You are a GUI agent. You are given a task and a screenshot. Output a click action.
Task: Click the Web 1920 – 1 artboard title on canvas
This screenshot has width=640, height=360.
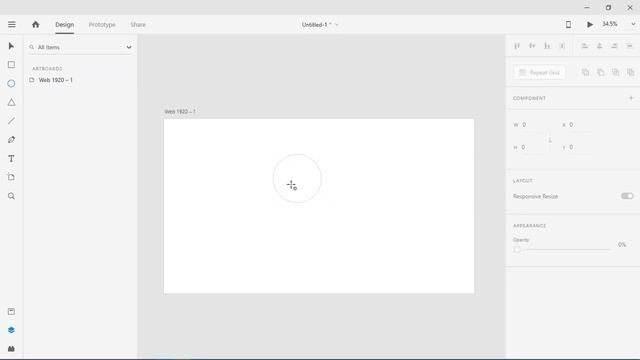(x=180, y=111)
